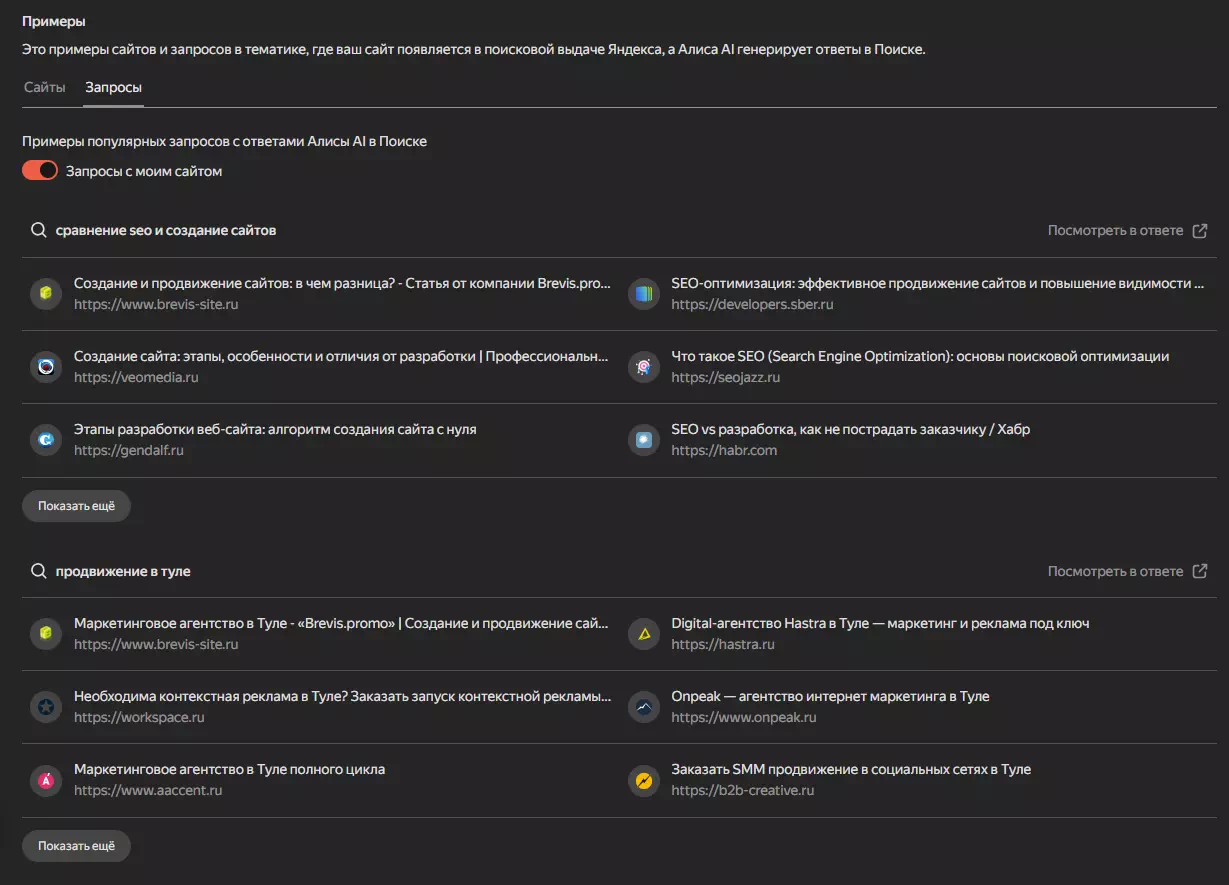Click the b2b-creative.ru yellow favicon
Viewport: 1229px width, 885px height.
click(644, 780)
